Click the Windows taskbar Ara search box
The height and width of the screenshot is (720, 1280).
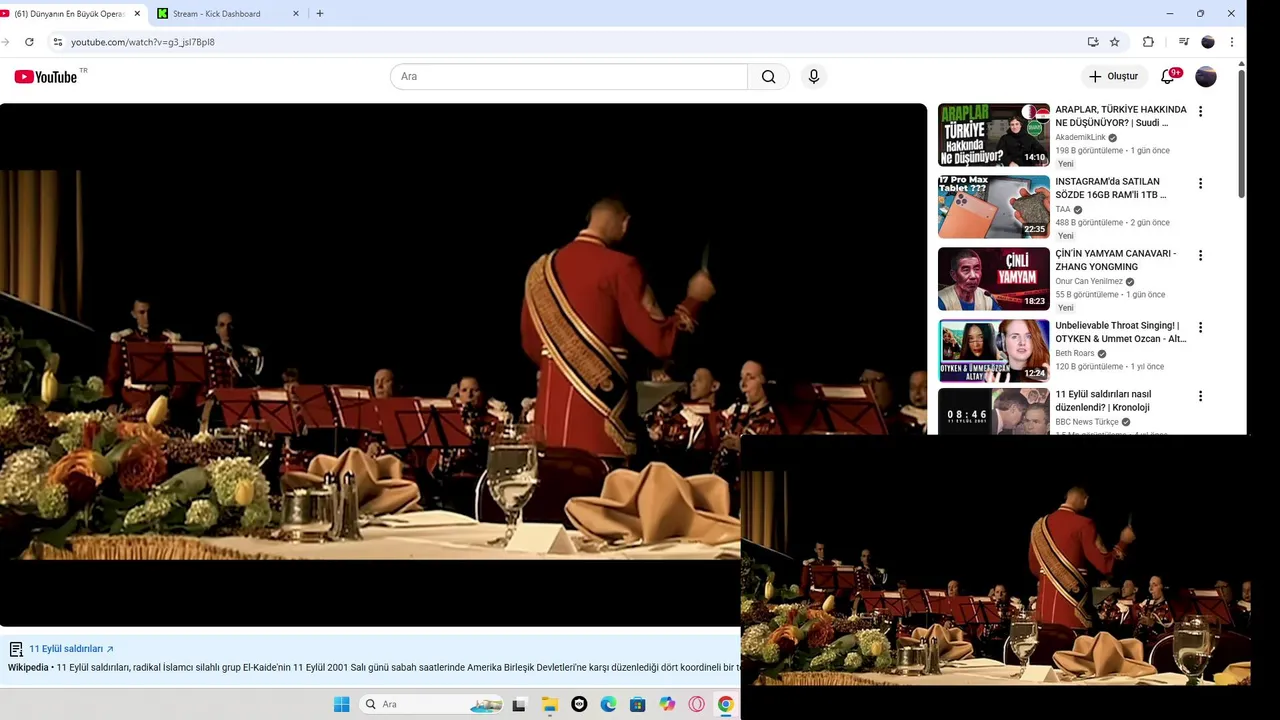(x=431, y=704)
